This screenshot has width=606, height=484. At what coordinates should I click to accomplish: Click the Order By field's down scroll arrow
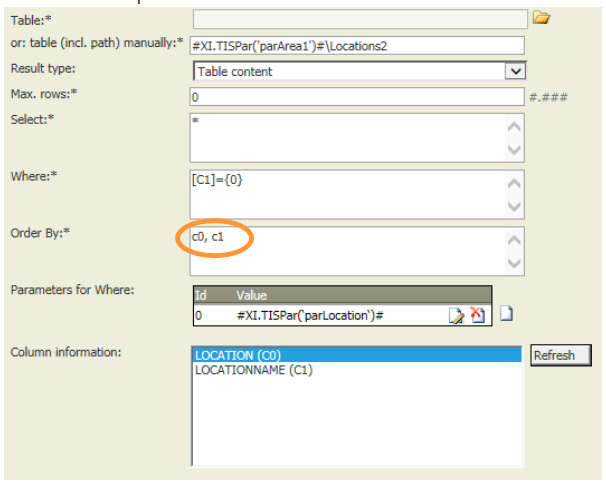[514, 264]
